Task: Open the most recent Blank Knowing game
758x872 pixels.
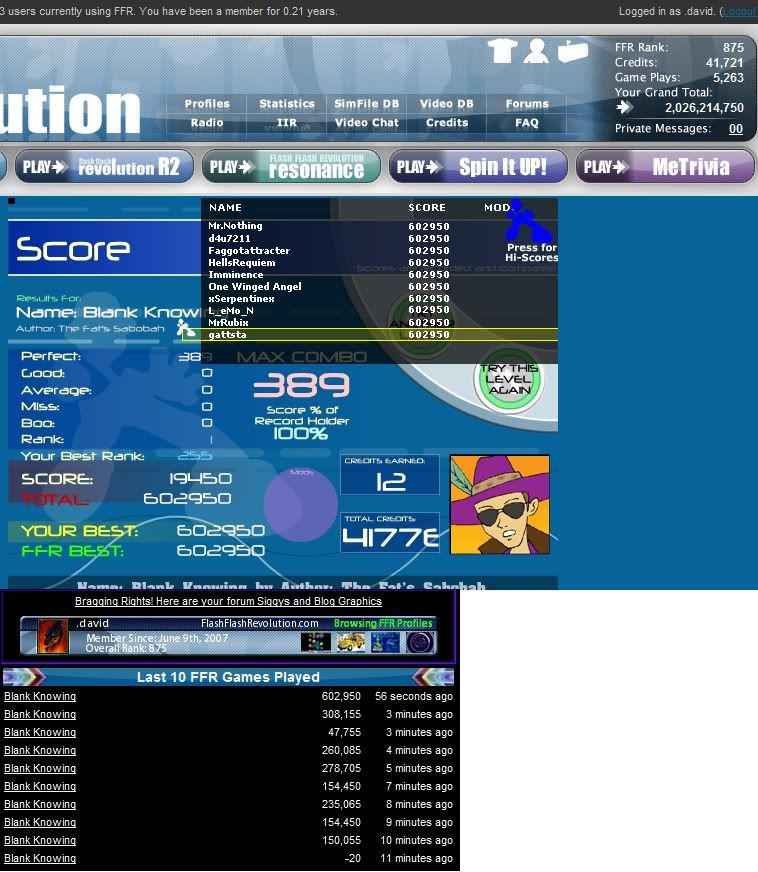Action: coord(40,697)
